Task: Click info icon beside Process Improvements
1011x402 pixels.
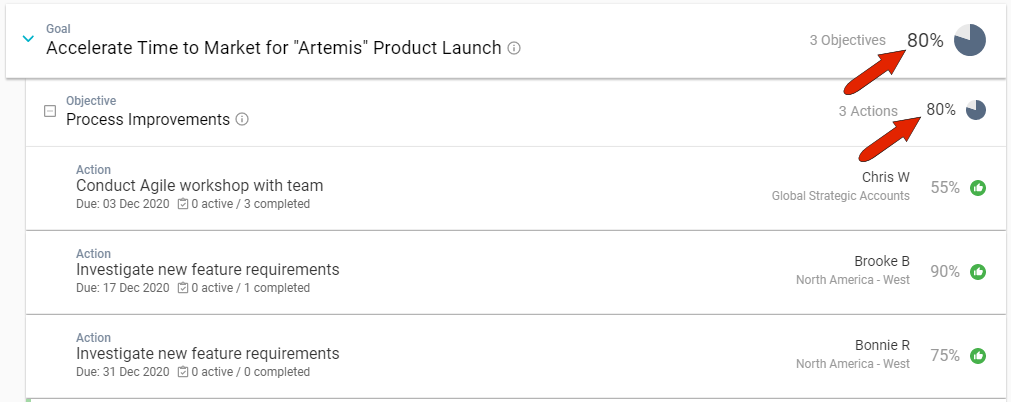Action: pos(242,120)
